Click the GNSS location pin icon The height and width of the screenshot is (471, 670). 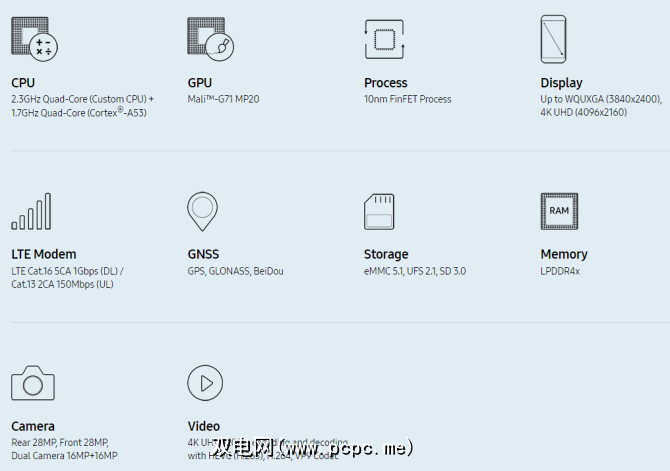pyautogui.click(x=202, y=211)
